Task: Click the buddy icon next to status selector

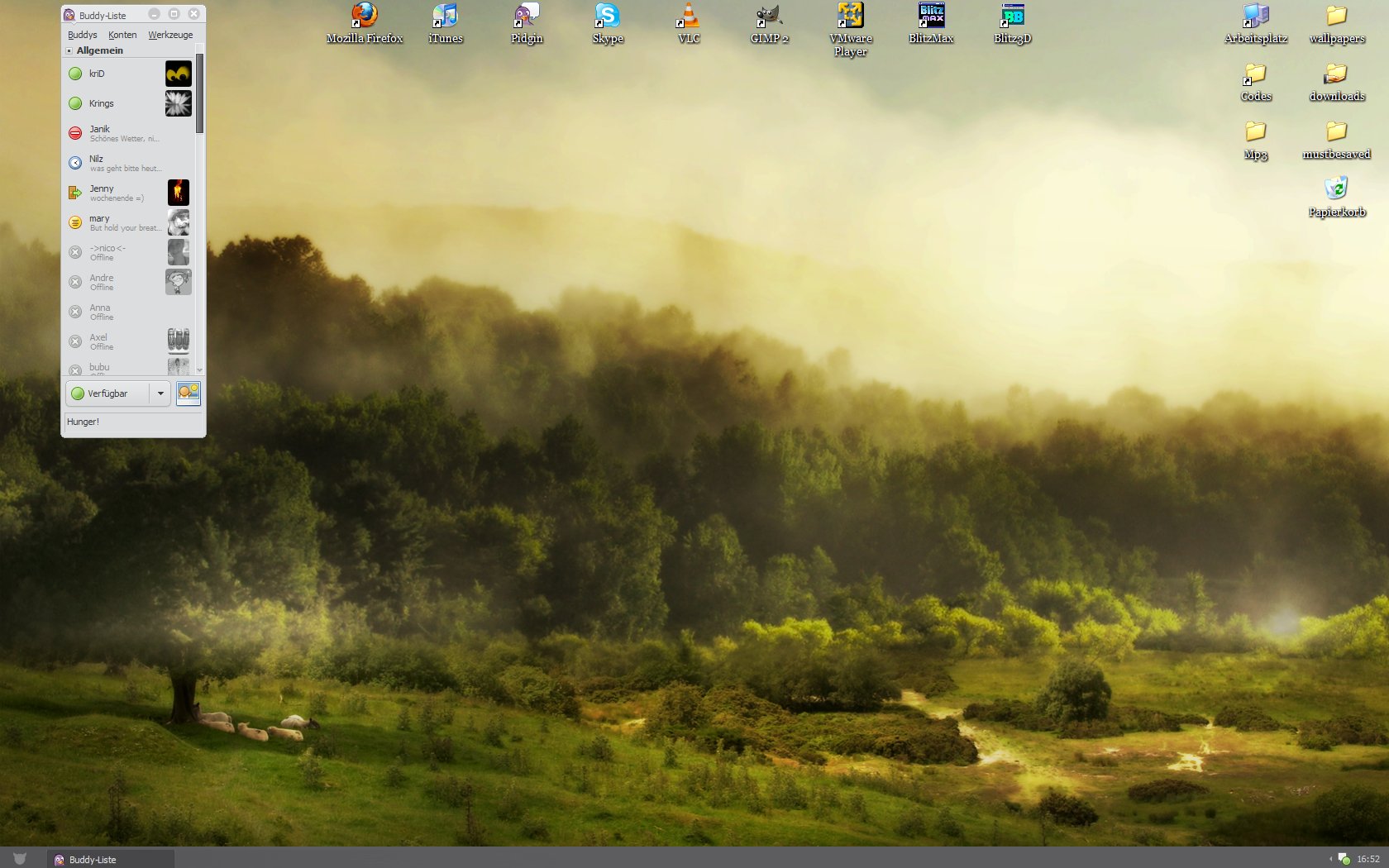Action: [189, 393]
